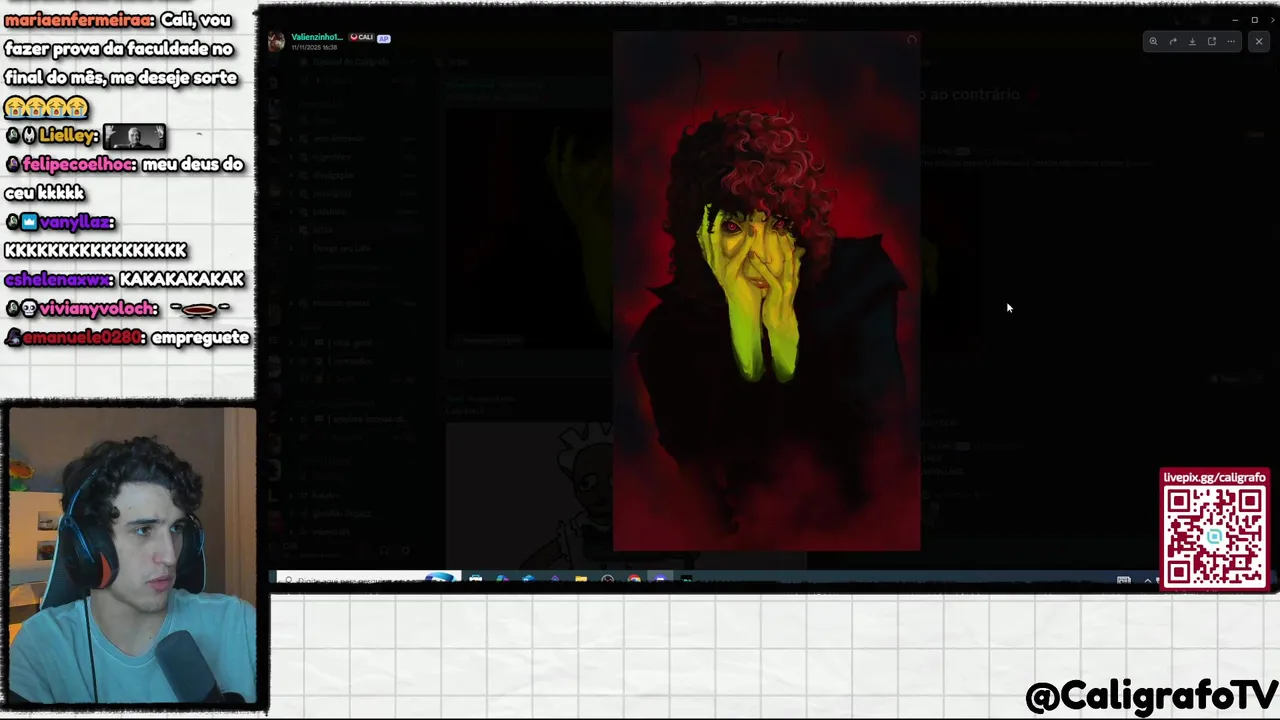1280x720 pixels.
Task: Click the CALI server tag badge
Action: (361, 38)
